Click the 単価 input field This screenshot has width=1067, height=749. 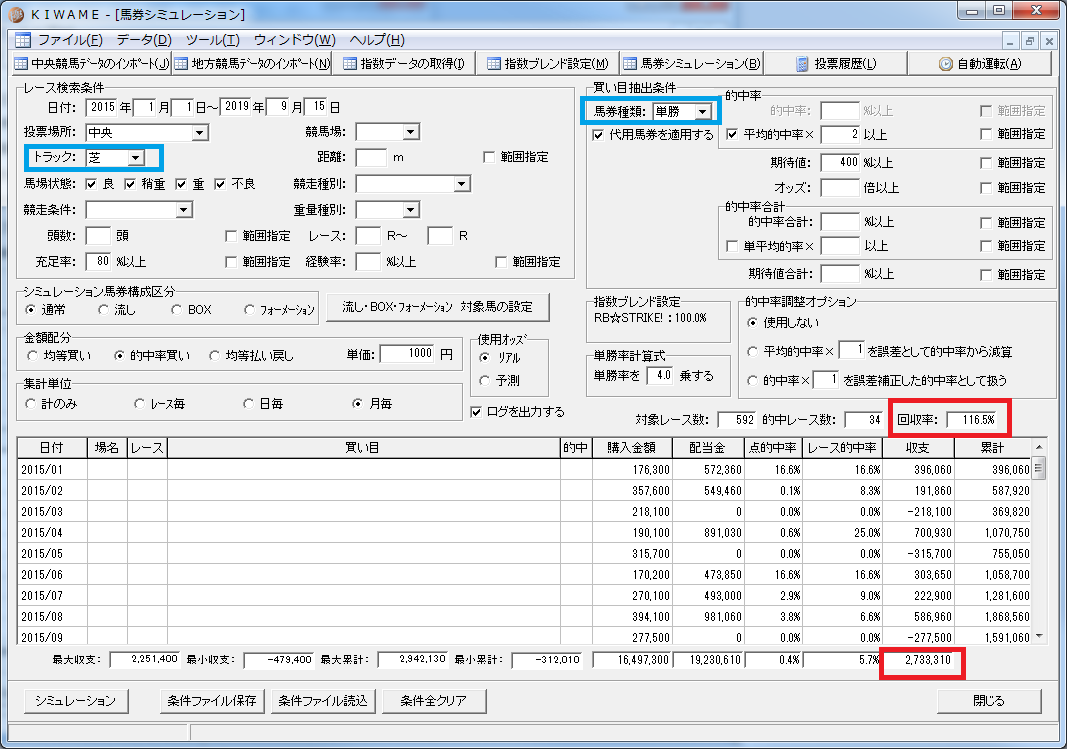407,353
